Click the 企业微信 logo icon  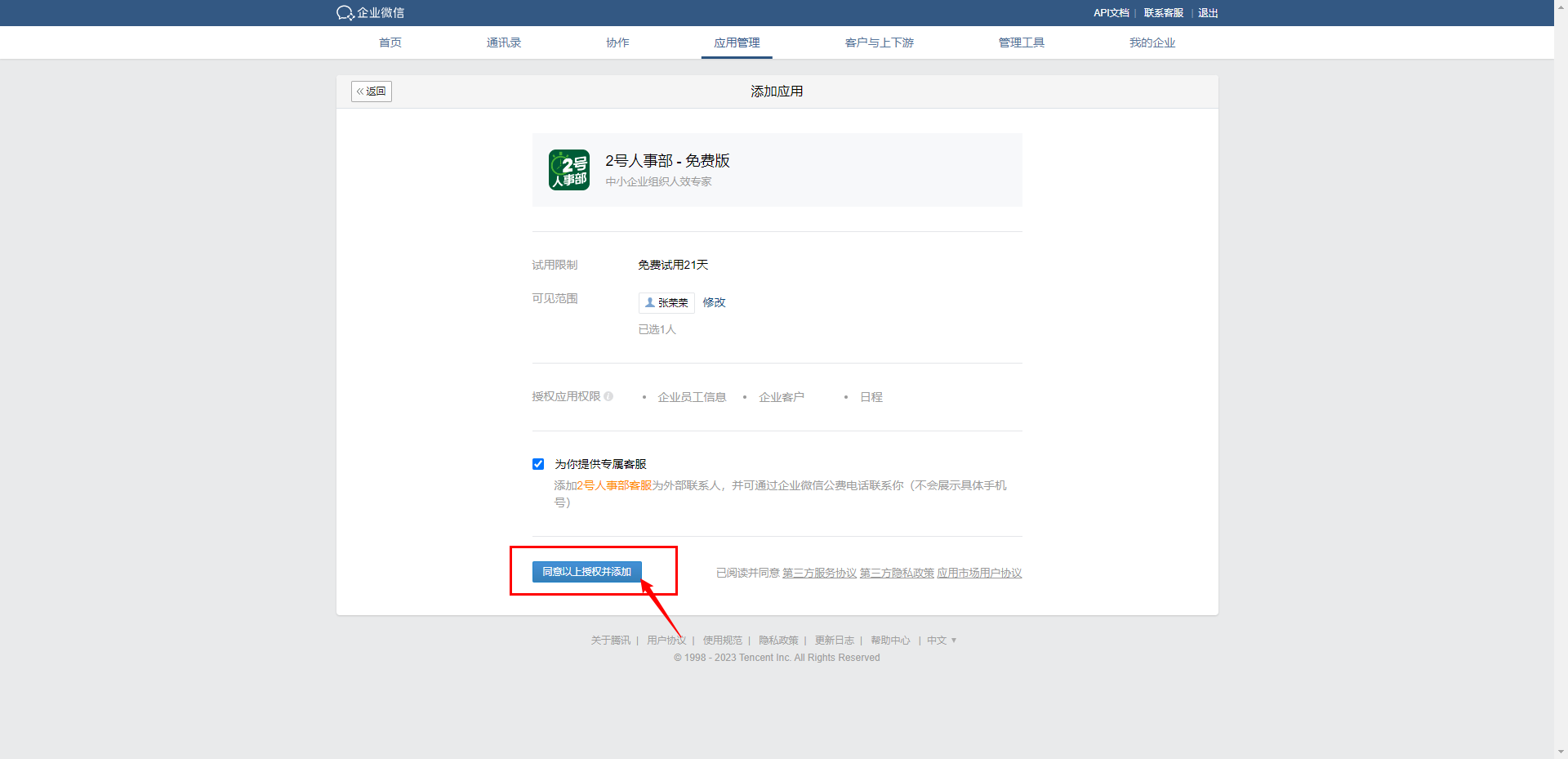[x=345, y=13]
